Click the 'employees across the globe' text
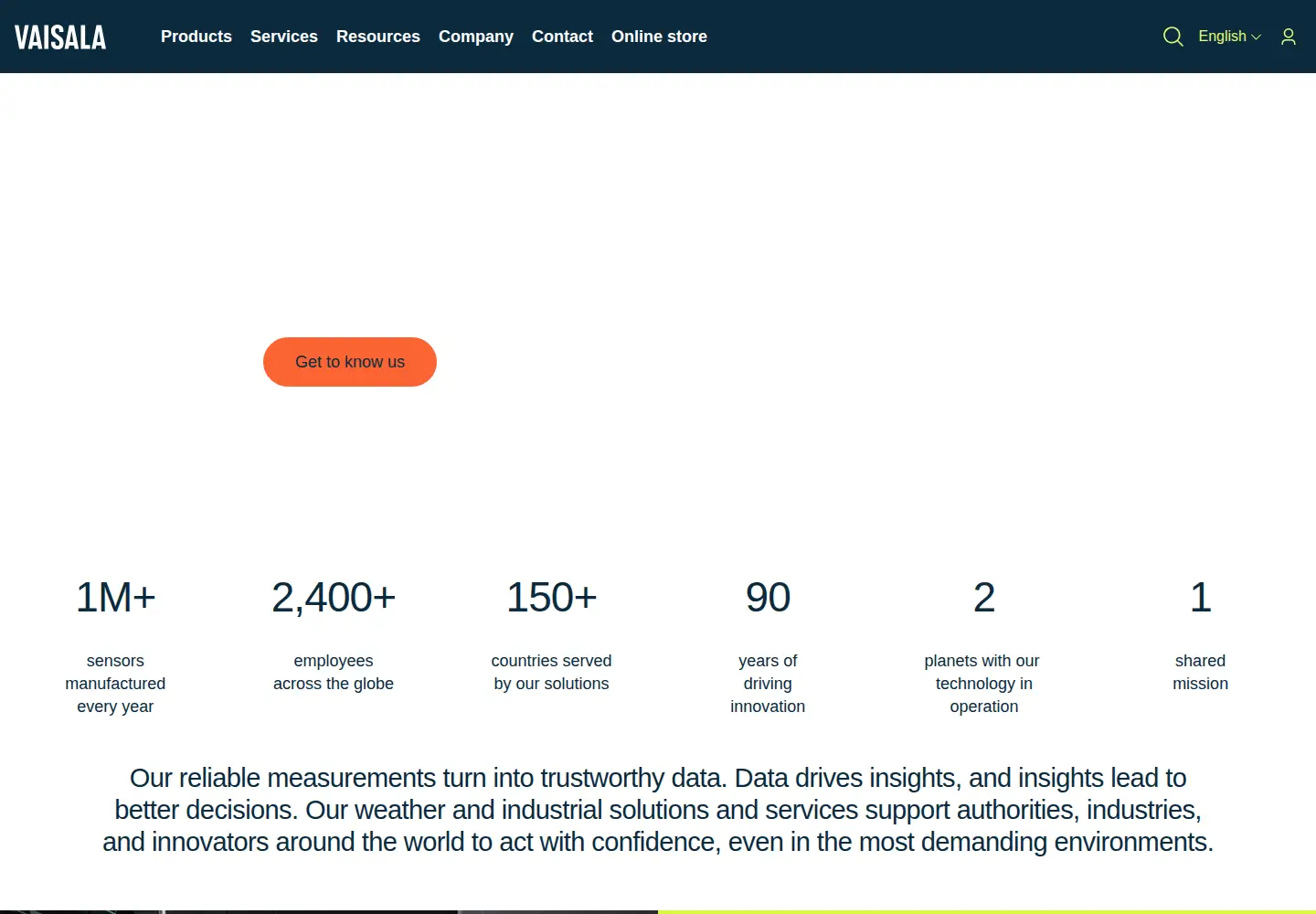This screenshot has height=914, width=1316. pyautogui.click(x=334, y=672)
